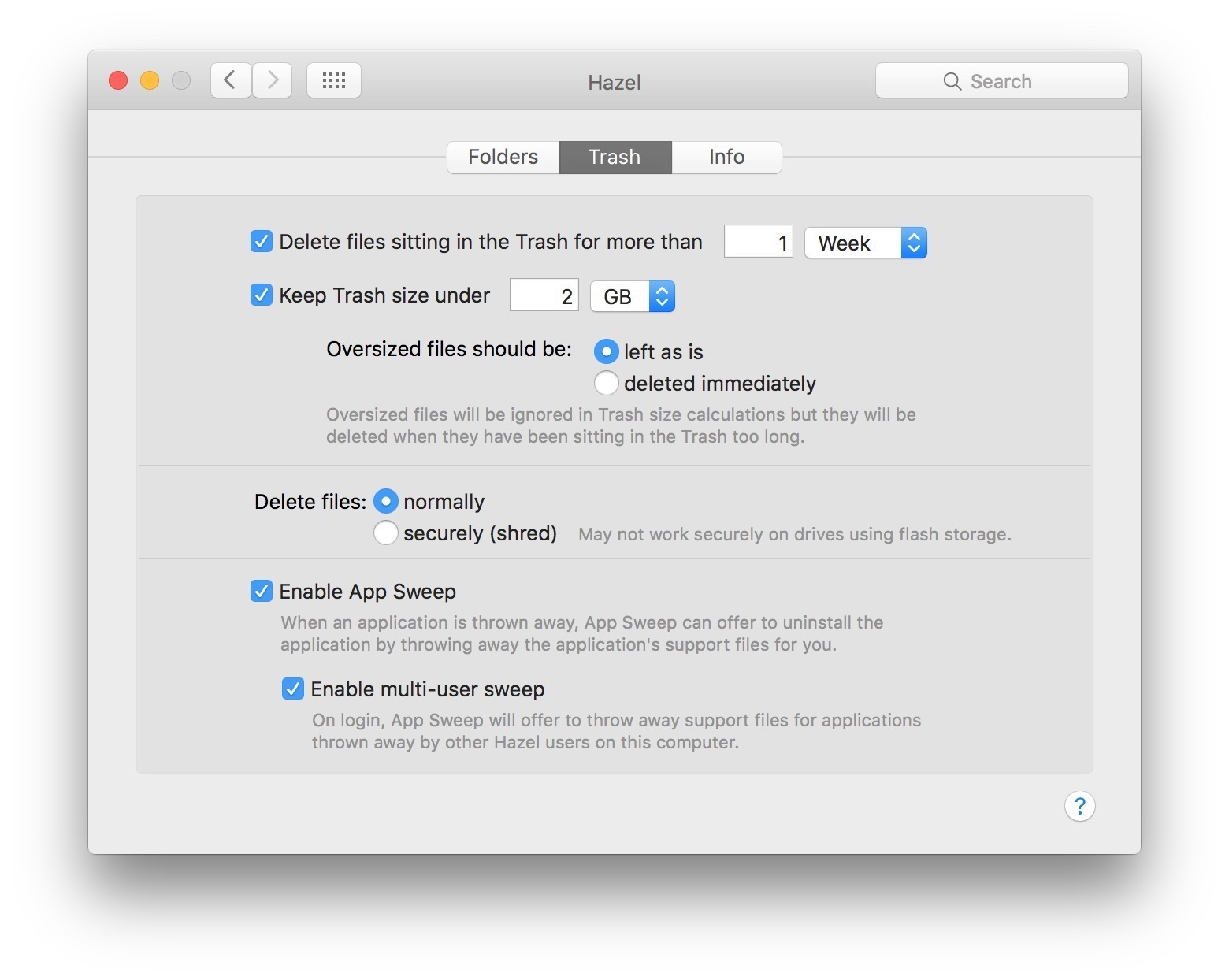Close the Hazel window with red button
1229x980 pixels.
pyautogui.click(x=118, y=80)
